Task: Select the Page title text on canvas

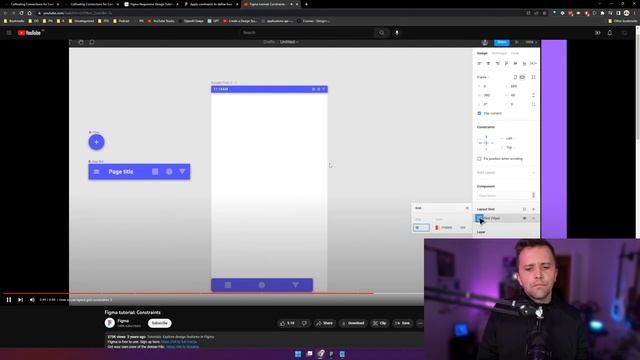Action: click(x=121, y=172)
